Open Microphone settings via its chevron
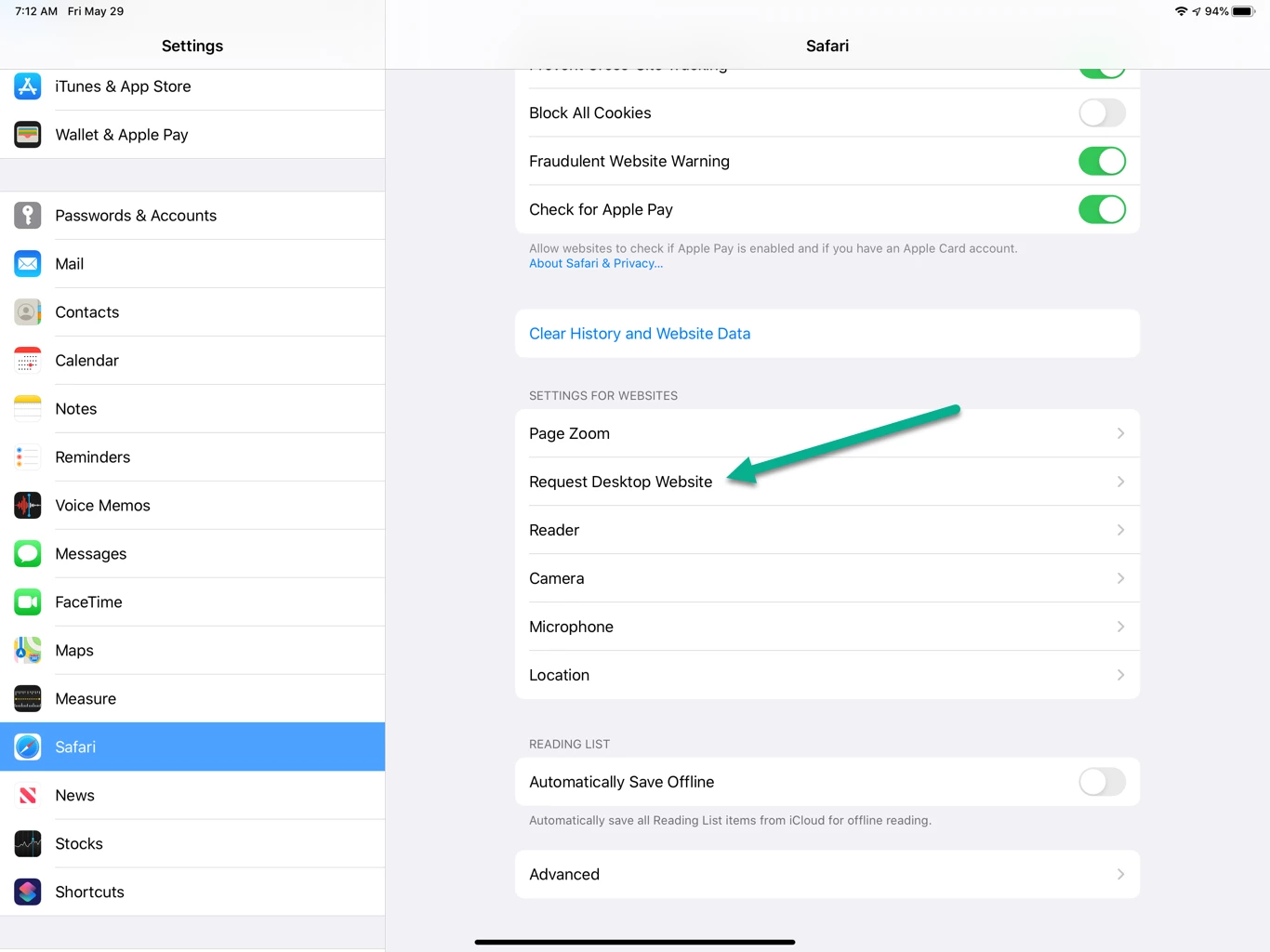The image size is (1270, 952). coord(1120,627)
